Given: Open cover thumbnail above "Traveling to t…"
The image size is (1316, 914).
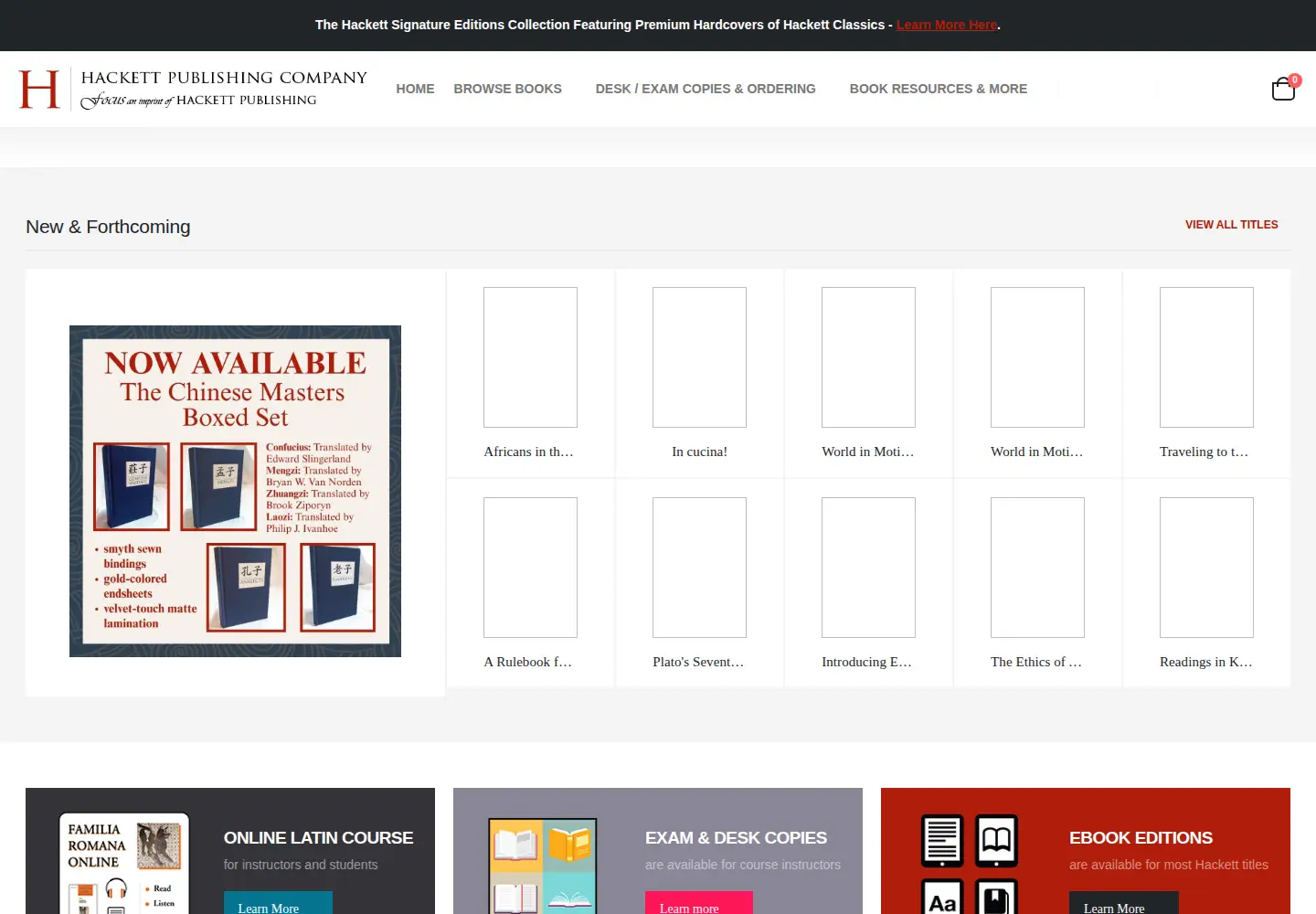Looking at the screenshot, I should pos(1206,357).
